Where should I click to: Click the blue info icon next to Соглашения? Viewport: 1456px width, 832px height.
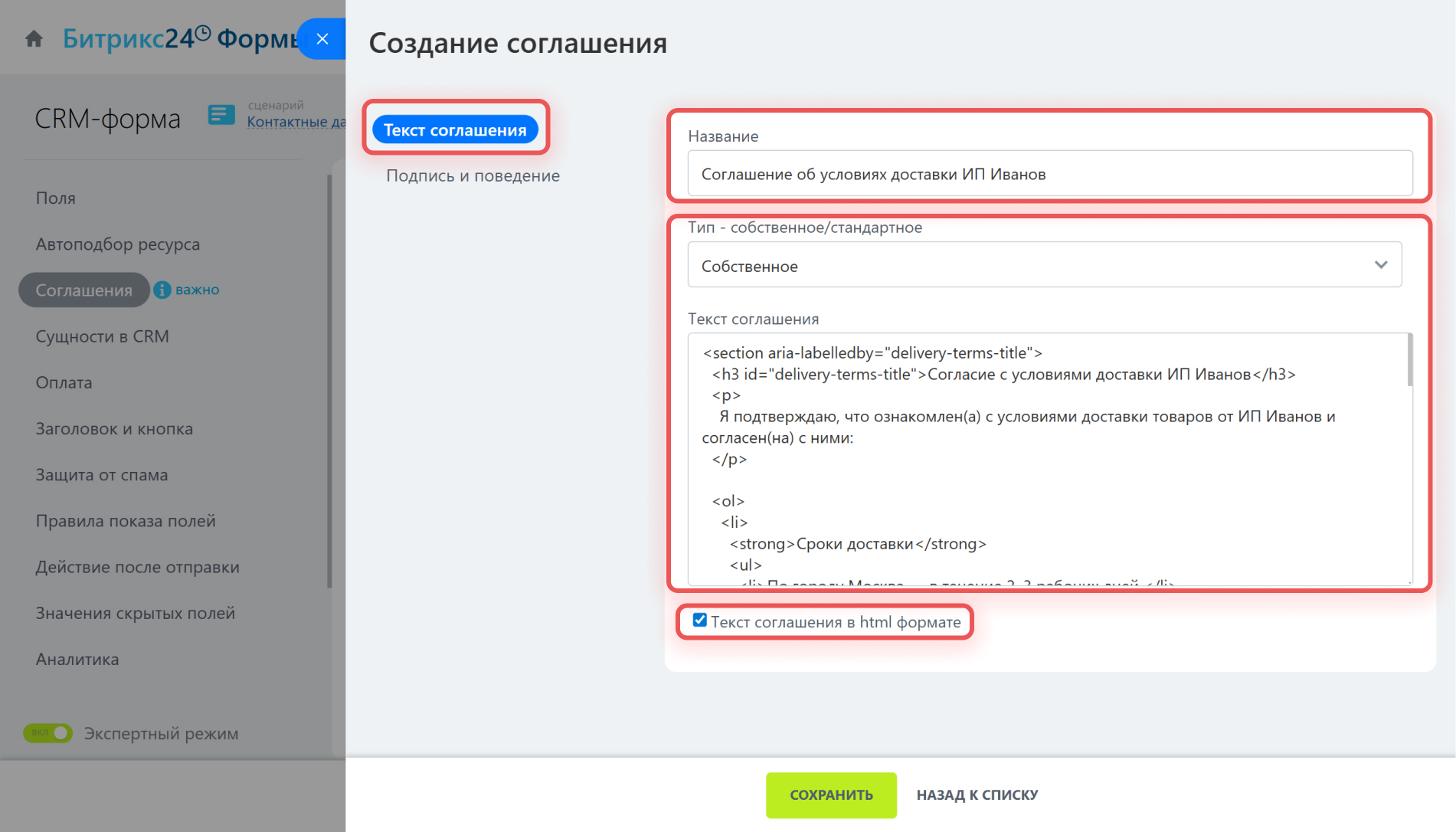(x=162, y=290)
